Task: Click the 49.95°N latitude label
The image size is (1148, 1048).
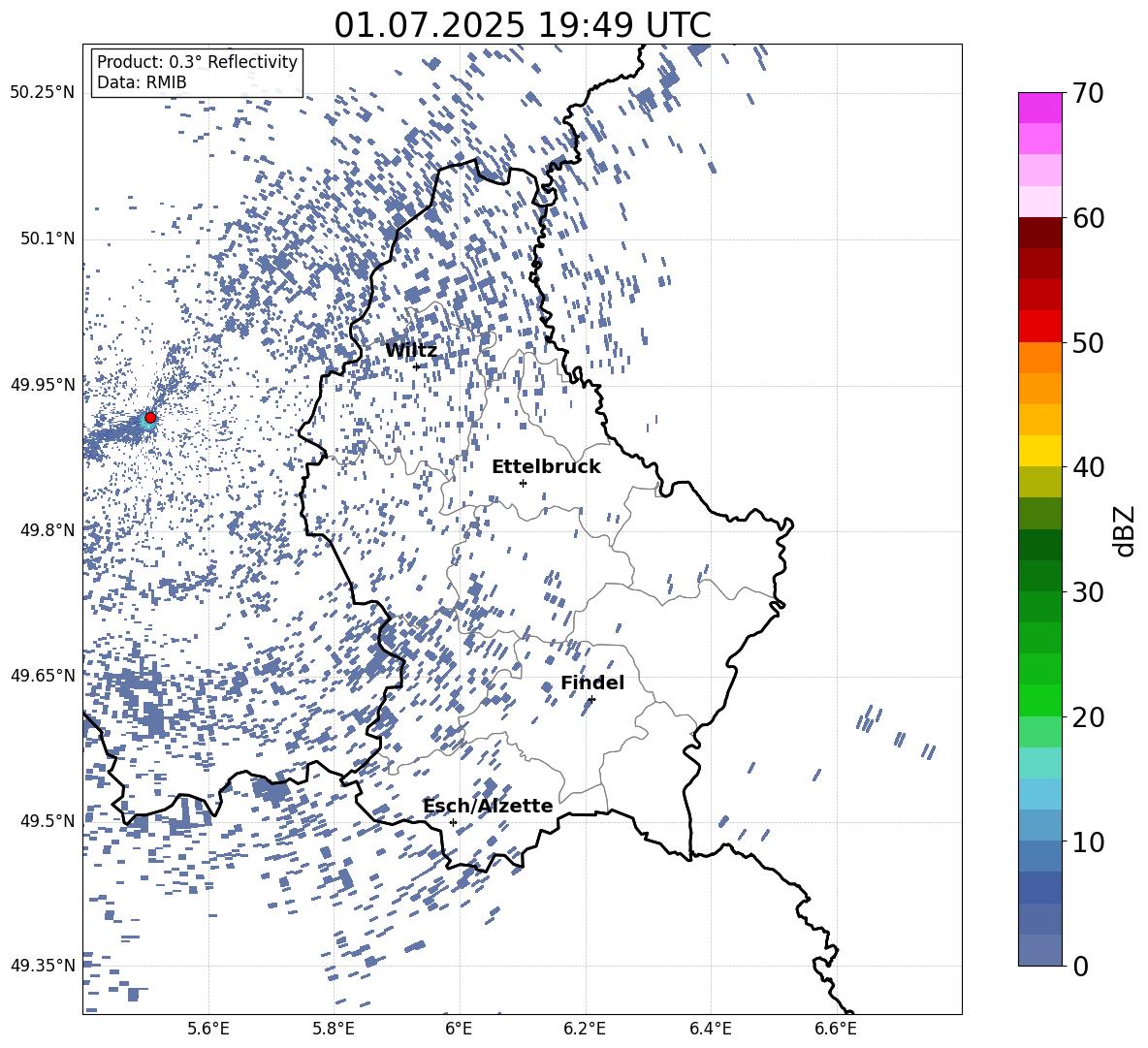Action: [43, 384]
